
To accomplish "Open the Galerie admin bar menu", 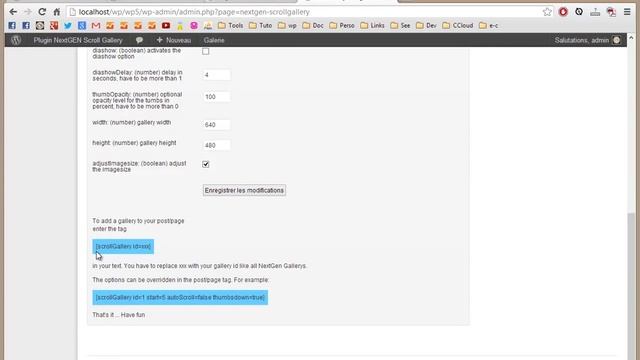I will point(214,40).
